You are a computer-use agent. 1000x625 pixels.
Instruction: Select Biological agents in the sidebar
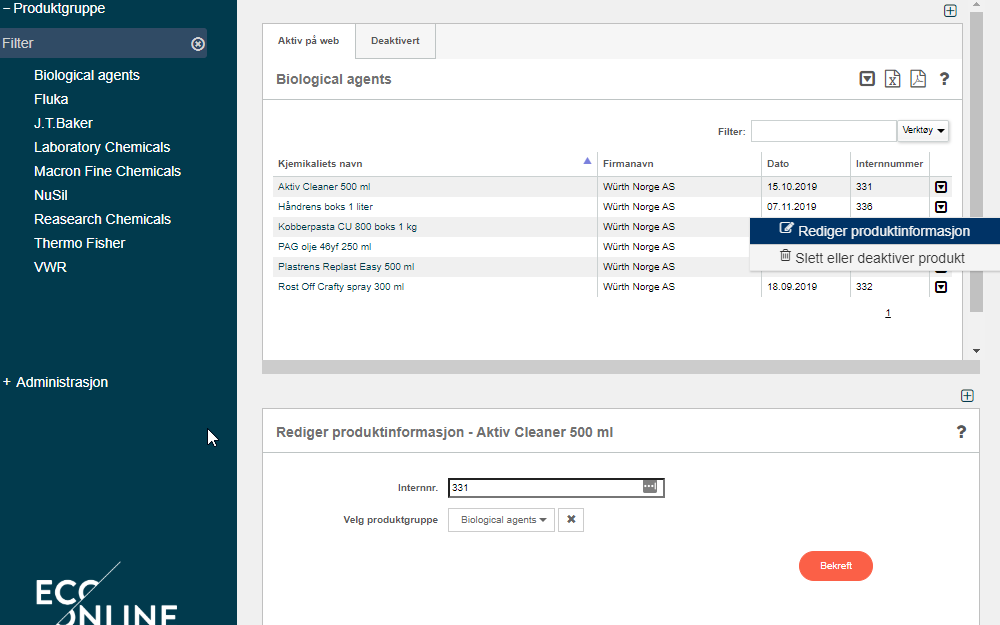(87, 75)
